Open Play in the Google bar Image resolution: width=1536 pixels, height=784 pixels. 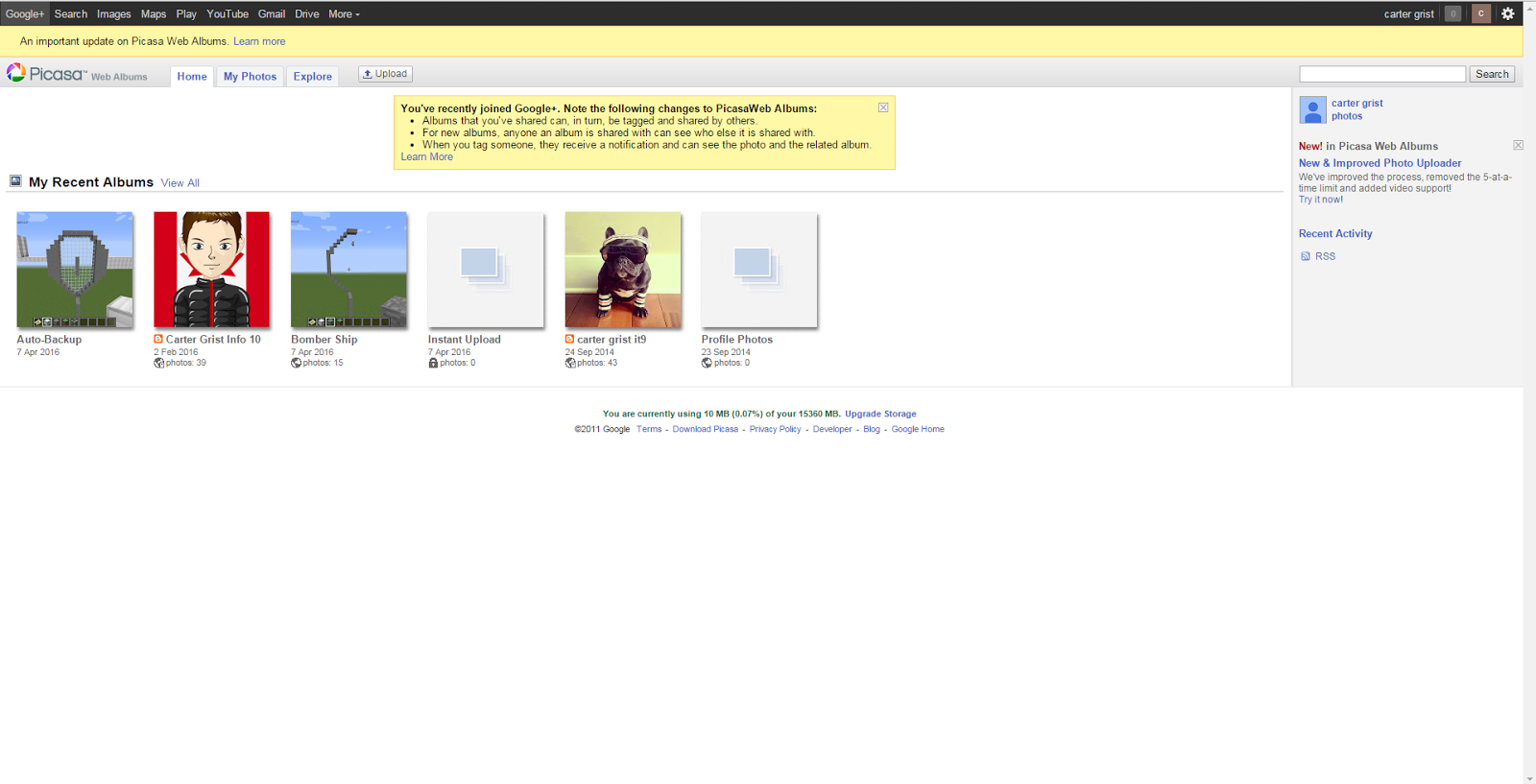(186, 13)
